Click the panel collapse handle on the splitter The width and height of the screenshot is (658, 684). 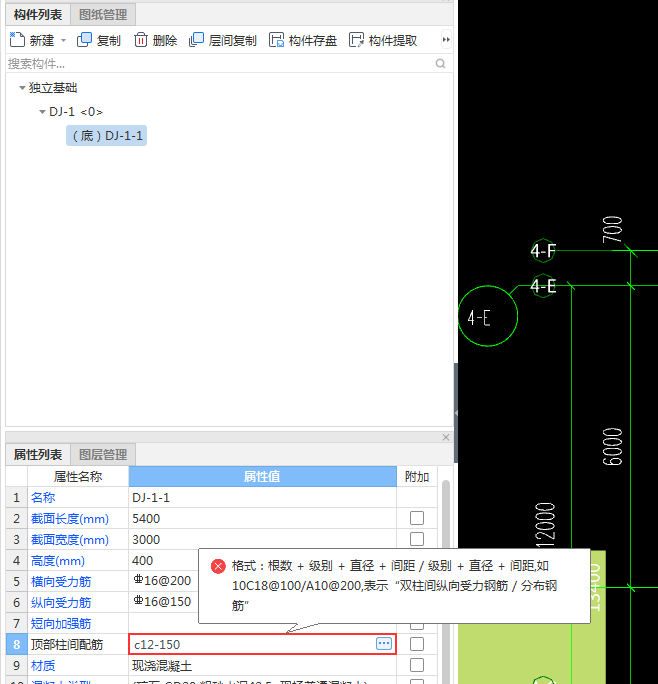[456, 413]
